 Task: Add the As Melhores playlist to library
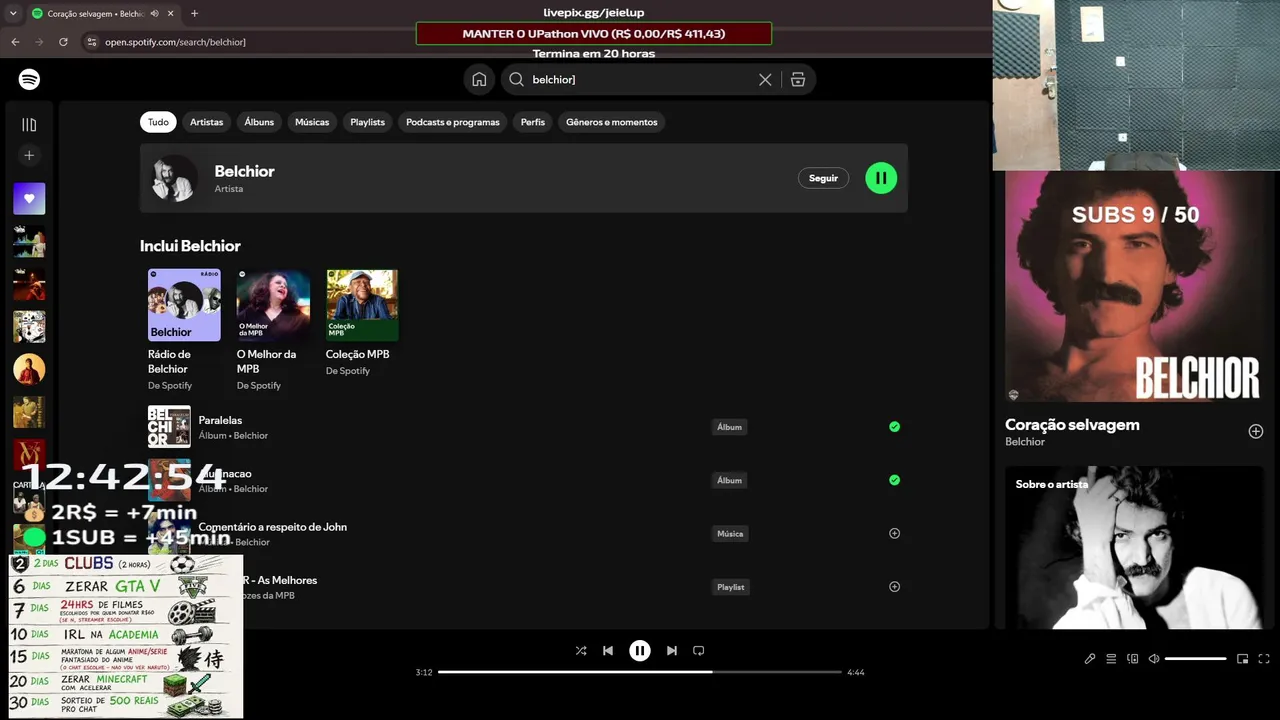(x=895, y=587)
